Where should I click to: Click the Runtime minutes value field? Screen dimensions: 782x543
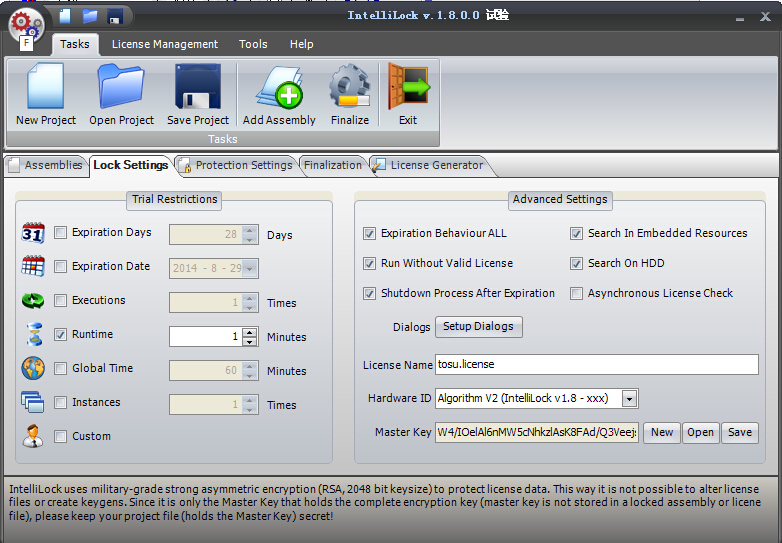pyautogui.click(x=206, y=337)
